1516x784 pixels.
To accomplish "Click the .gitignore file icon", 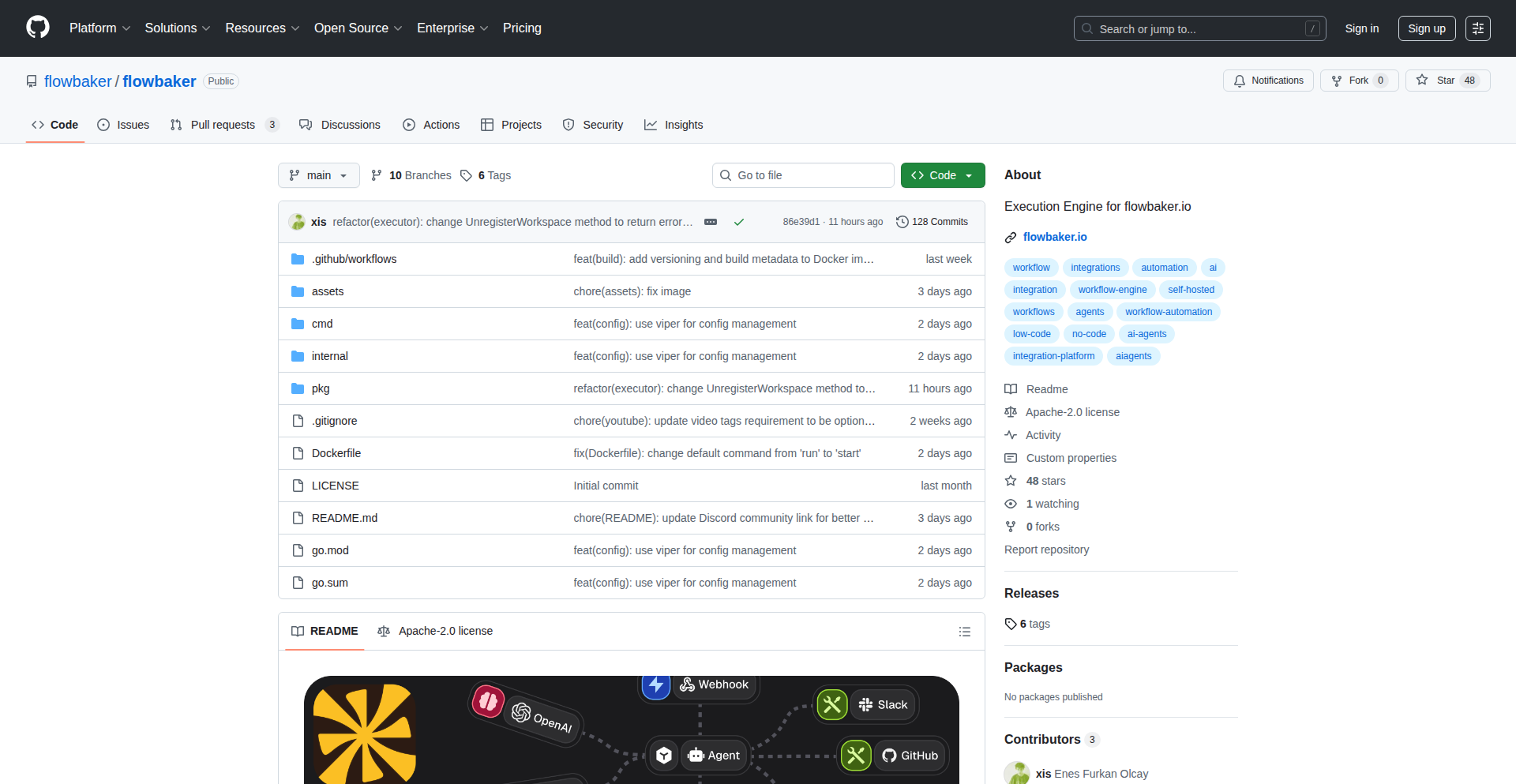I will coord(298,421).
